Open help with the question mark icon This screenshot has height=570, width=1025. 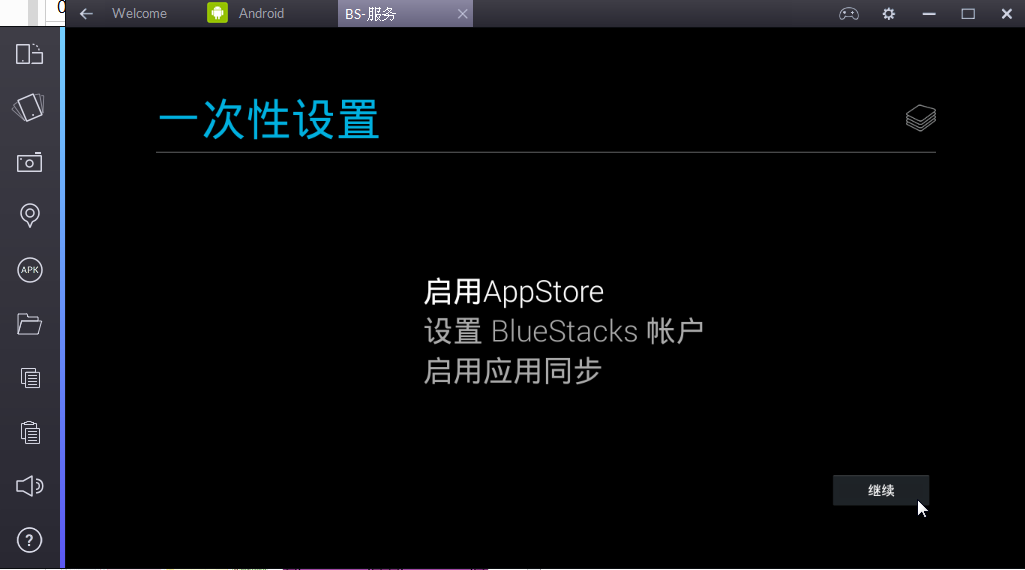pyautogui.click(x=29, y=541)
